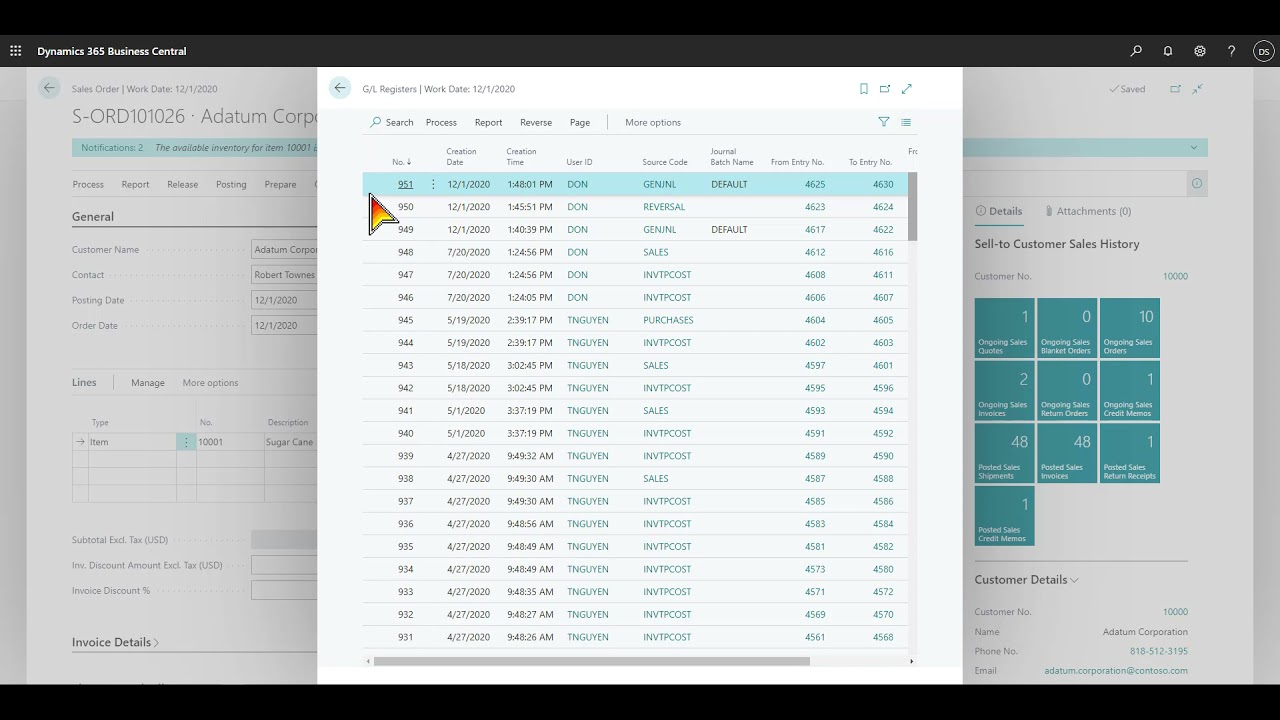
Task: Open source code REVERSAL for register 950
Action: [x=664, y=207]
